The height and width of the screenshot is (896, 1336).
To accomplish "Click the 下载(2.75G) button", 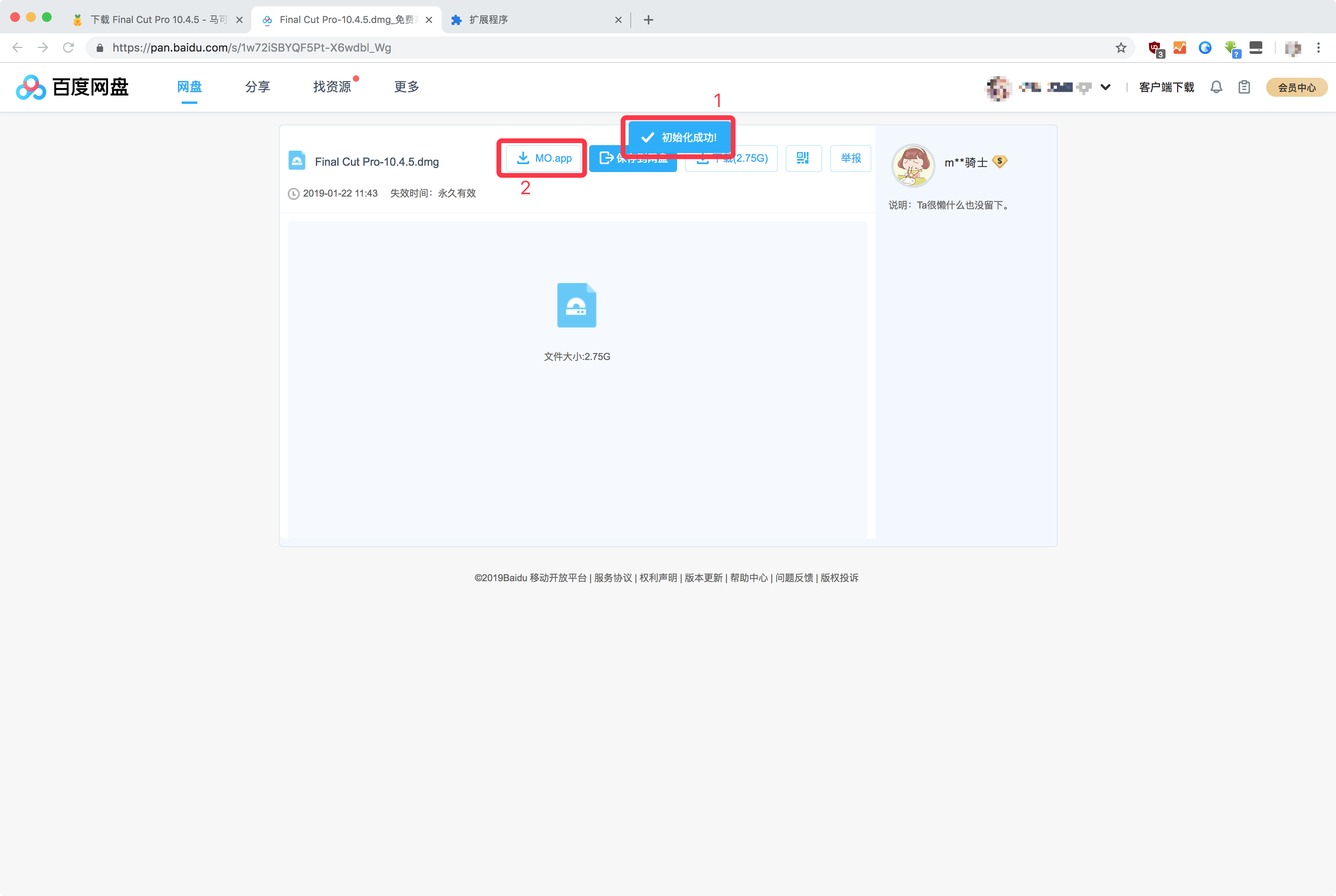I will click(731, 158).
